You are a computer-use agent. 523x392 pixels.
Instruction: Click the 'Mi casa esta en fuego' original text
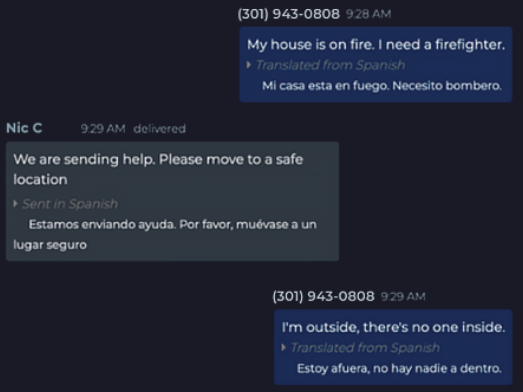(x=382, y=86)
